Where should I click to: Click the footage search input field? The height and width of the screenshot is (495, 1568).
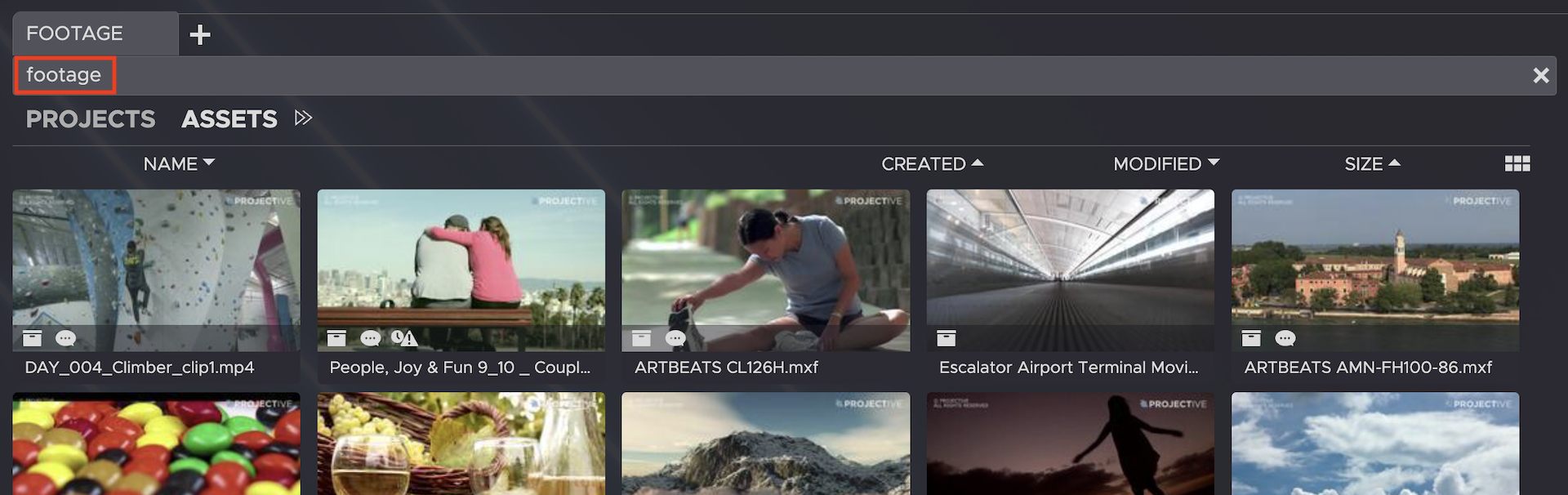[735, 75]
